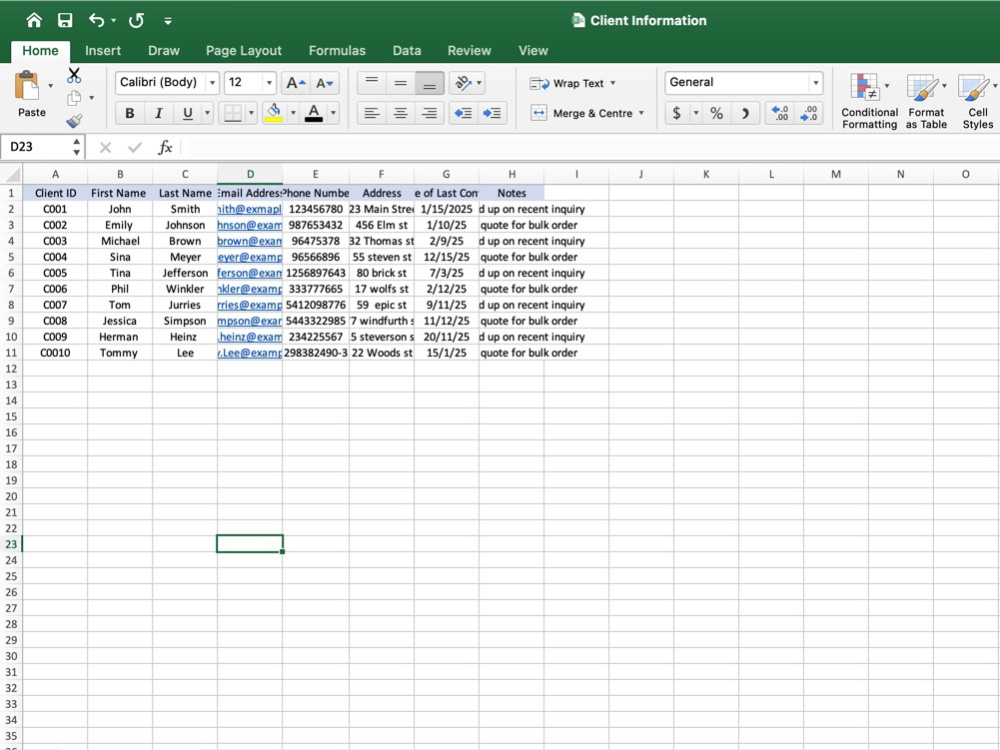This screenshot has width=1000, height=750.
Task: Cut selection with scissors icon
Action: [x=74, y=75]
